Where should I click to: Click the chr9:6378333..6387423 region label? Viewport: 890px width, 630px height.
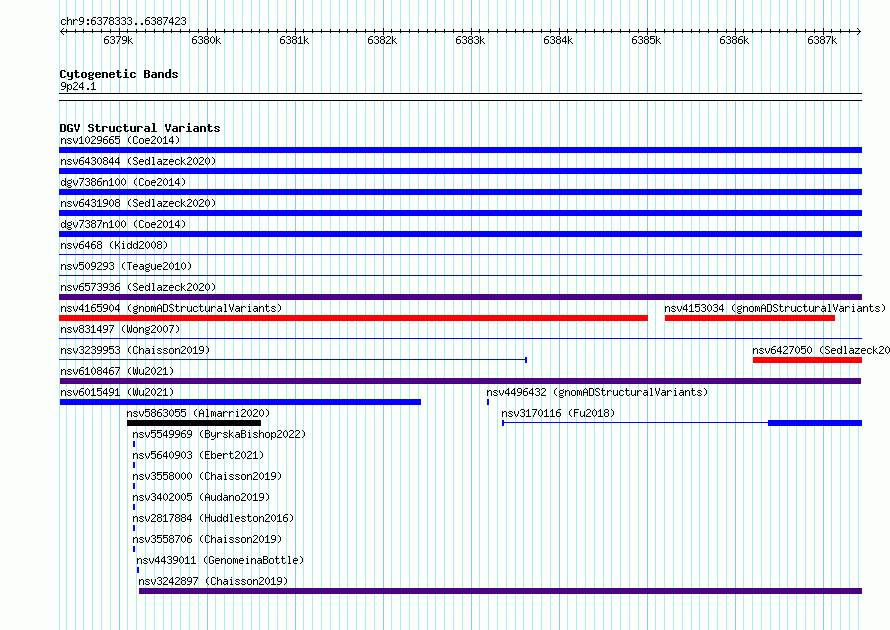[123, 21]
